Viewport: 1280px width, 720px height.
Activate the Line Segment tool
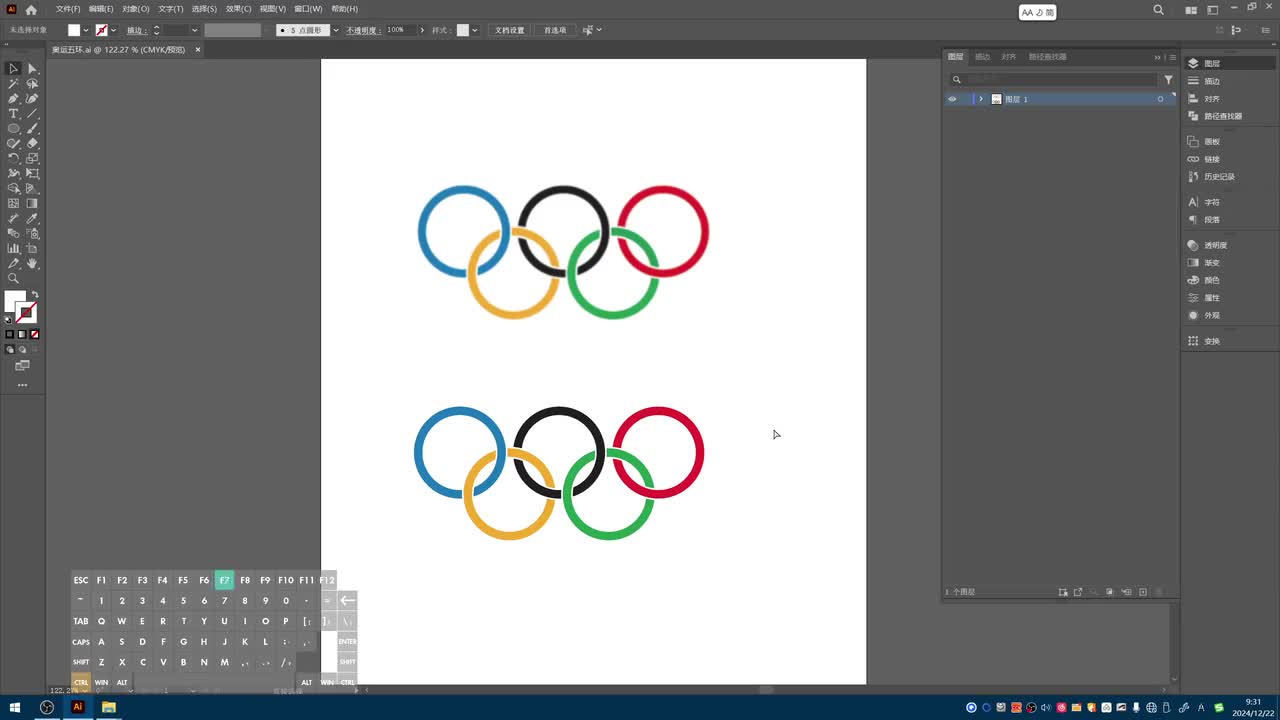point(32,114)
